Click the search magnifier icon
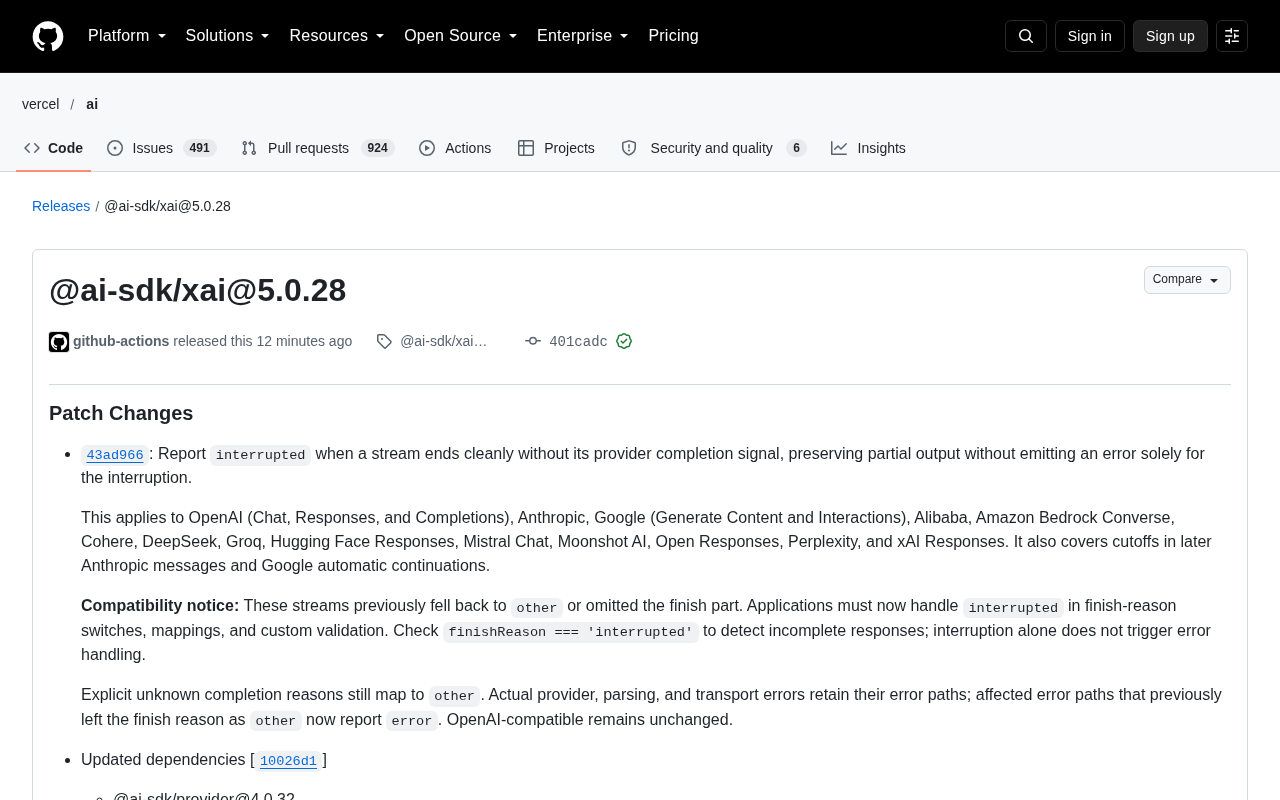Viewport: 1280px width, 800px height. 1026,36
